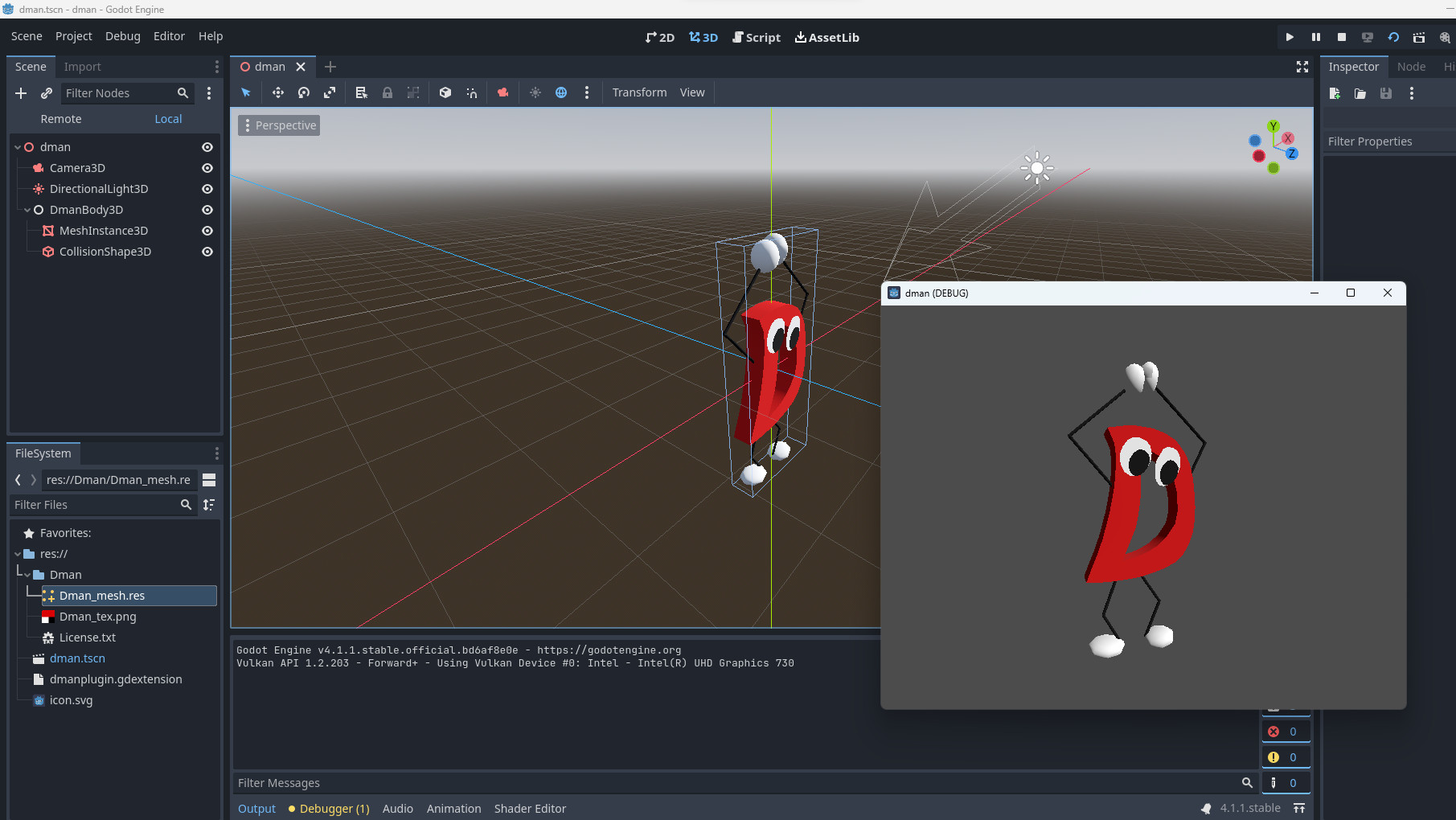Switch to Local view in the Scene panel
The width and height of the screenshot is (1456, 820).
167,118
